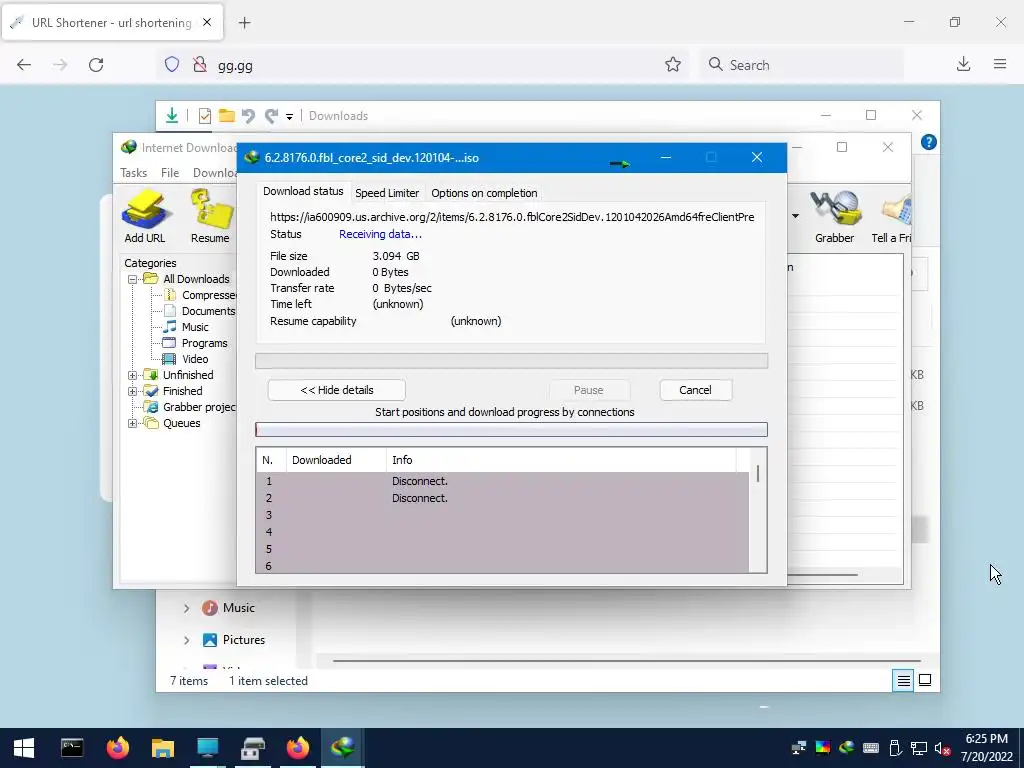This screenshot has height=768, width=1024.
Task: Click the Hide details button
Action: (x=336, y=390)
